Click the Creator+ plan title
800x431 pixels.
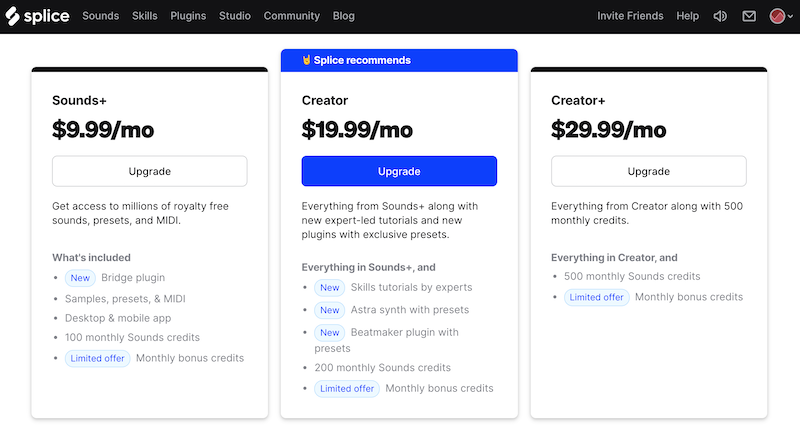(578, 100)
